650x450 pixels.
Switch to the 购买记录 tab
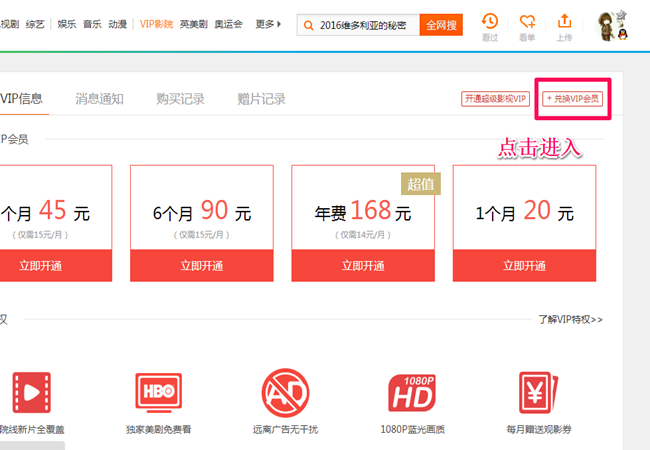(x=180, y=99)
